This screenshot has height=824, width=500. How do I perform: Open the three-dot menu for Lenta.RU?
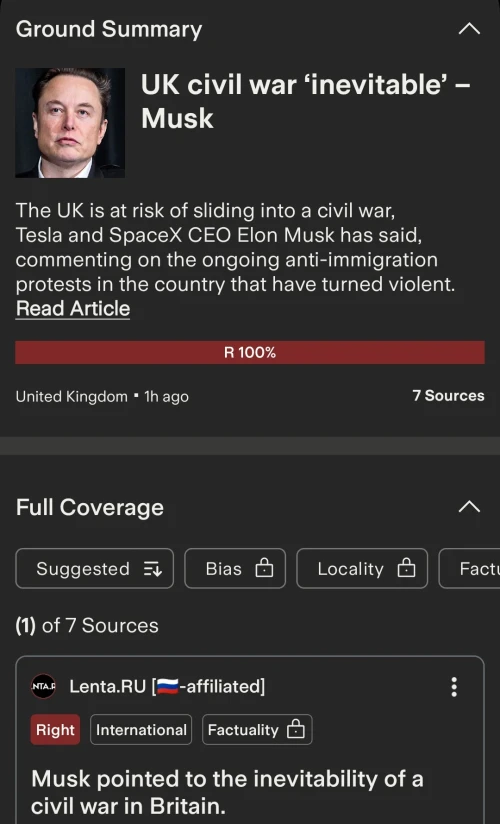[x=454, y=686]
